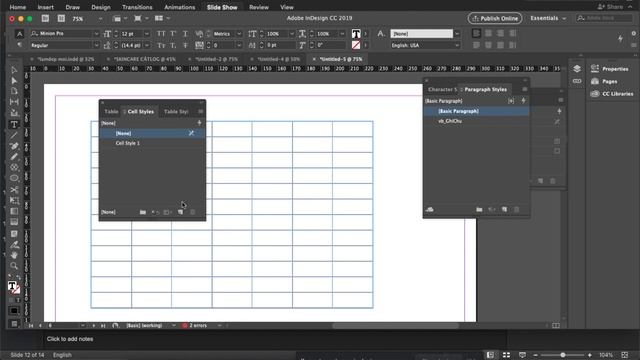Open the CC Libraries panel button
The image size is (640, 360).
click(612, 94)
